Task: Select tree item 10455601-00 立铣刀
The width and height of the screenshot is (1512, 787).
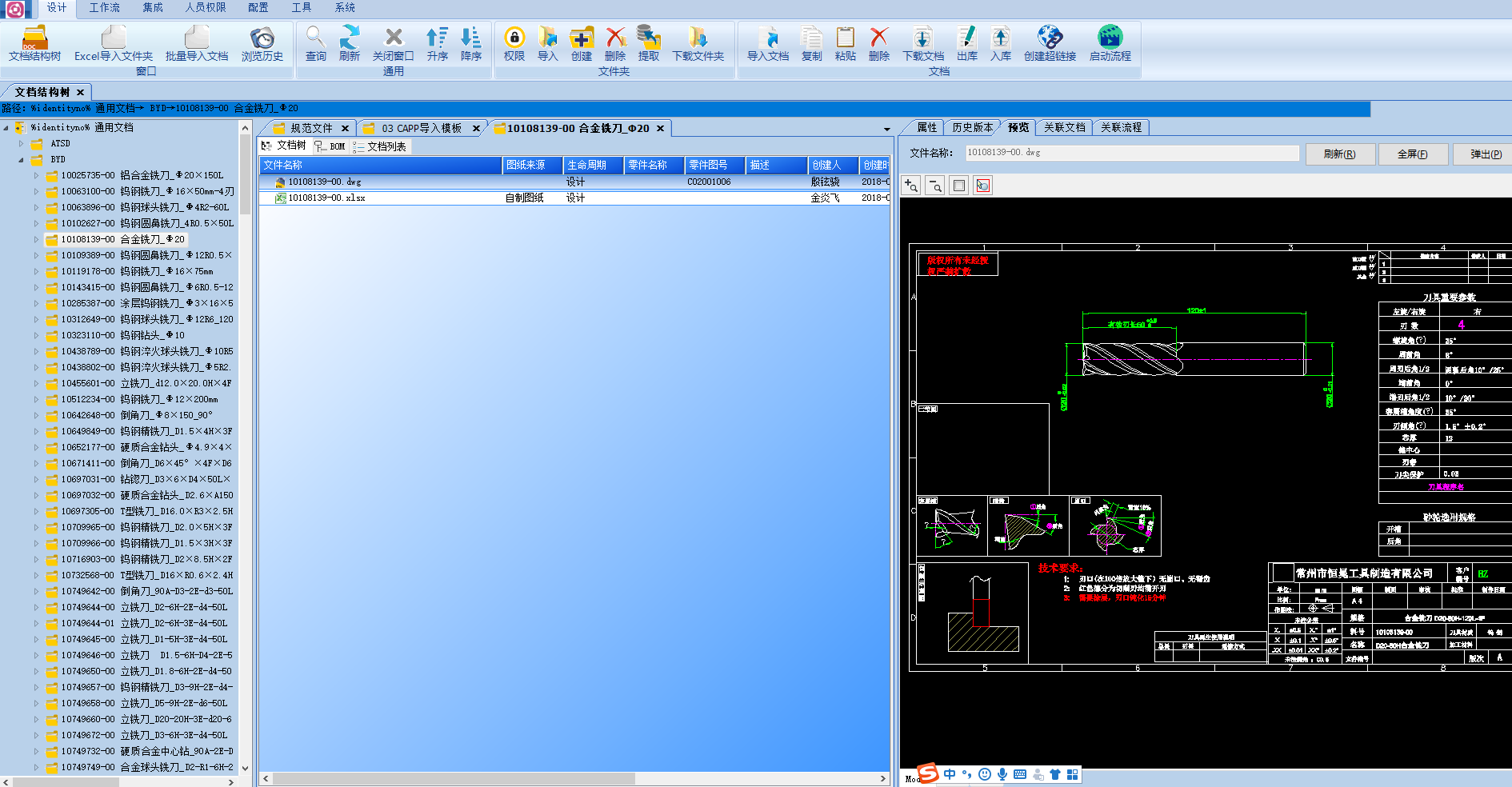Action: tap(146, 383)
